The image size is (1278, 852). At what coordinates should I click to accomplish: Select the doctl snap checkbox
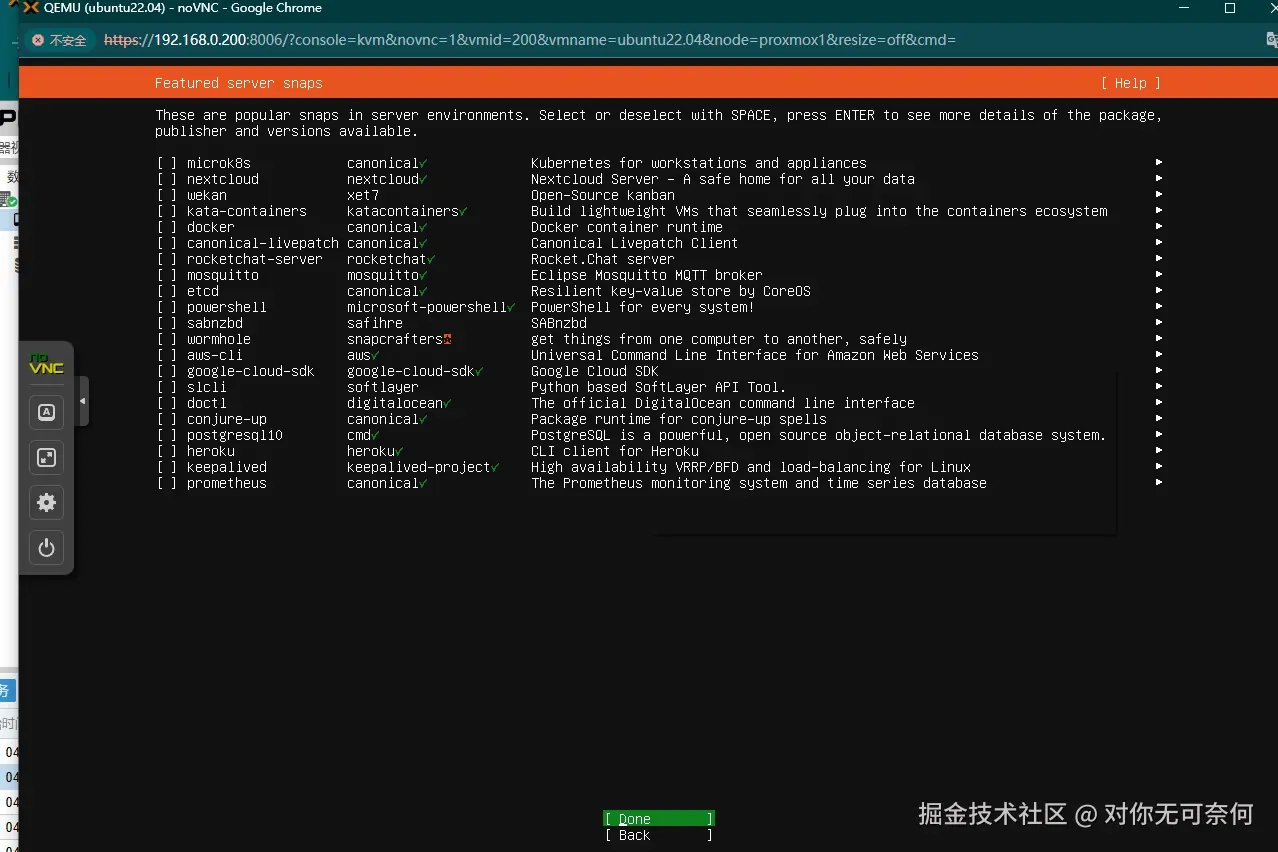pos(166,403)
